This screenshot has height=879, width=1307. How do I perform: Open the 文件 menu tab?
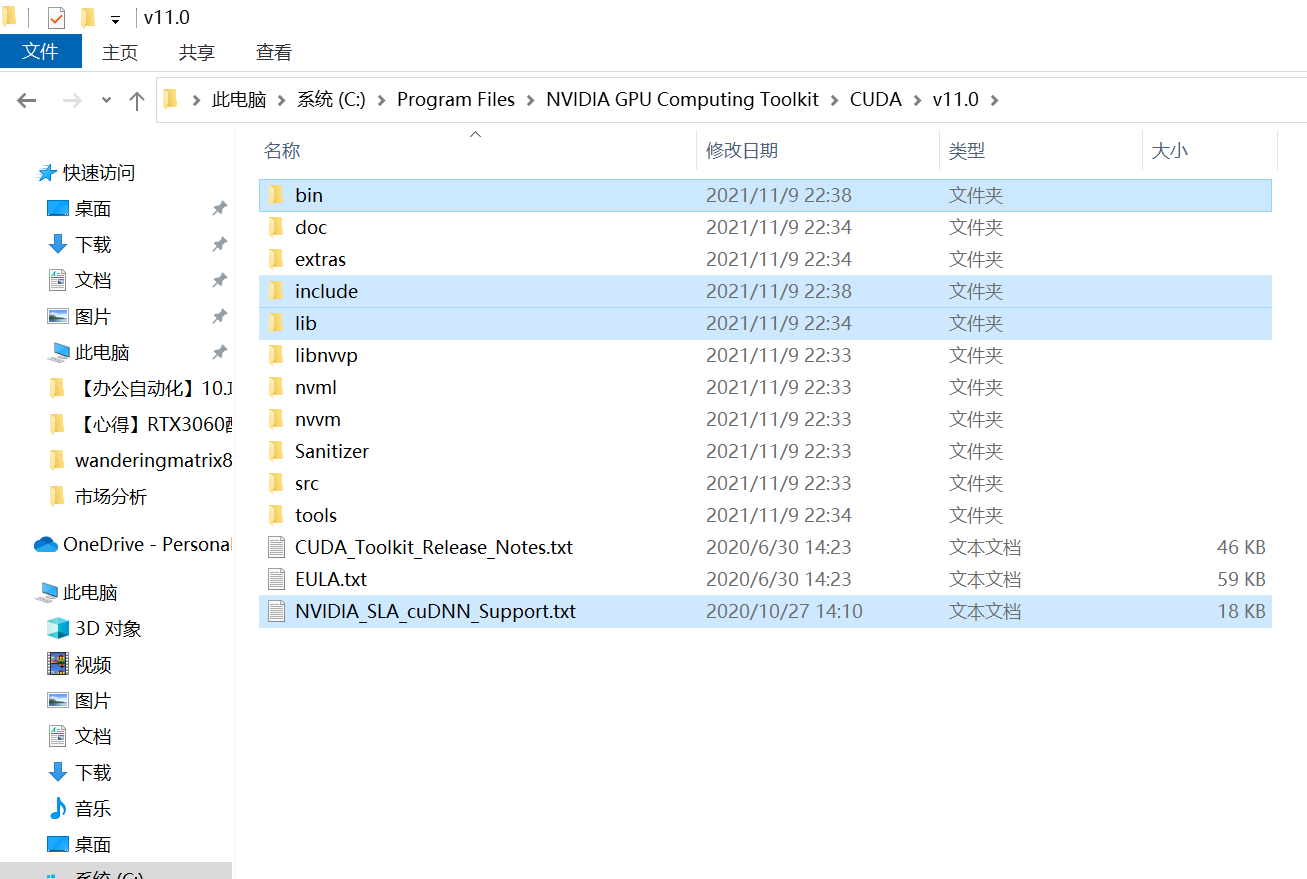coord(40,52)
